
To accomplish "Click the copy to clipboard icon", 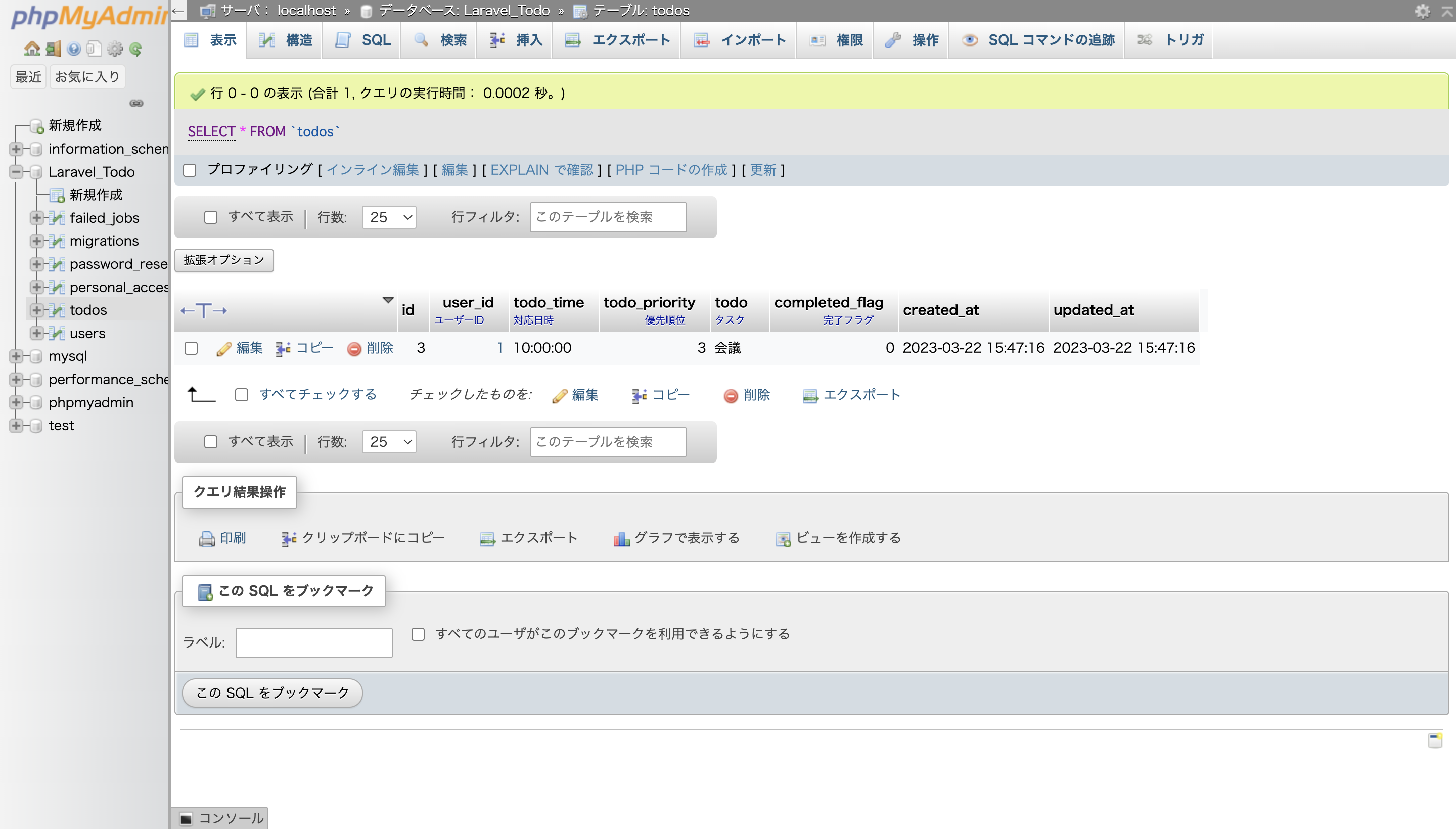I will 289,539.
